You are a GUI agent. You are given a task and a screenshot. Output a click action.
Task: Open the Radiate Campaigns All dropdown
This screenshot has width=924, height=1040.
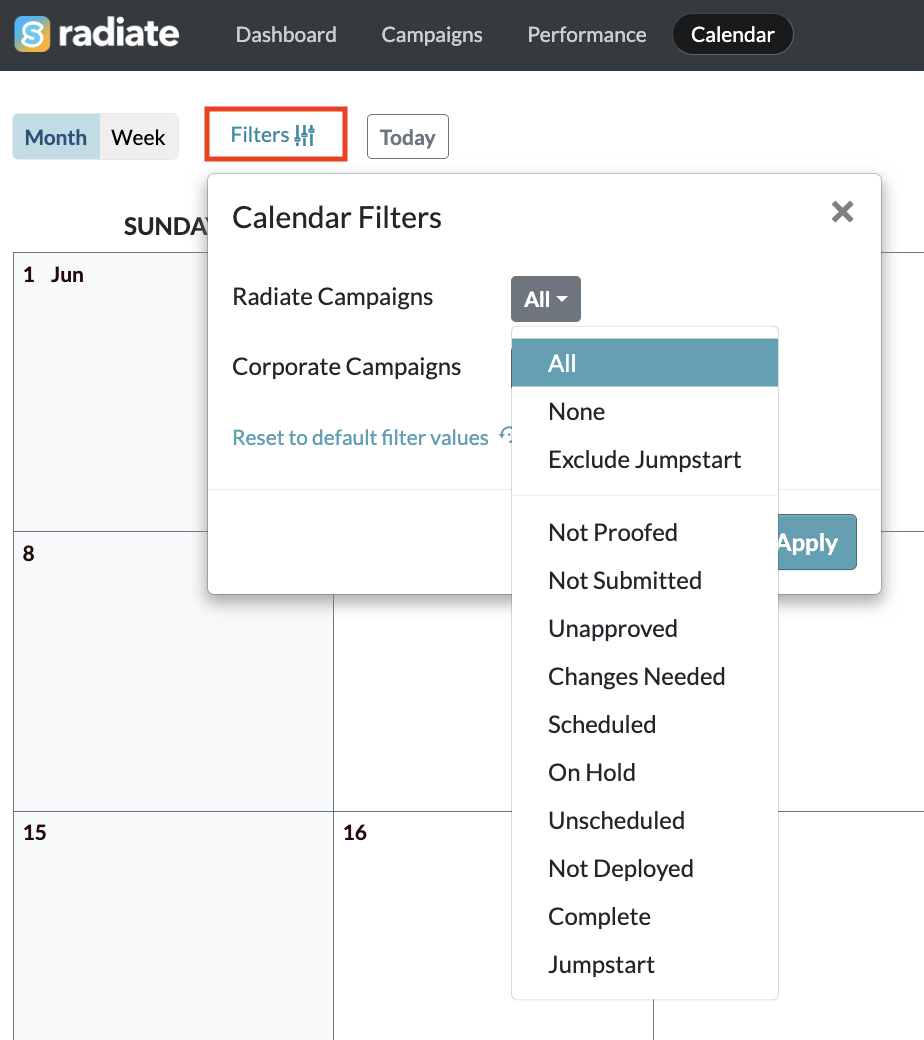tap(546, 299)
